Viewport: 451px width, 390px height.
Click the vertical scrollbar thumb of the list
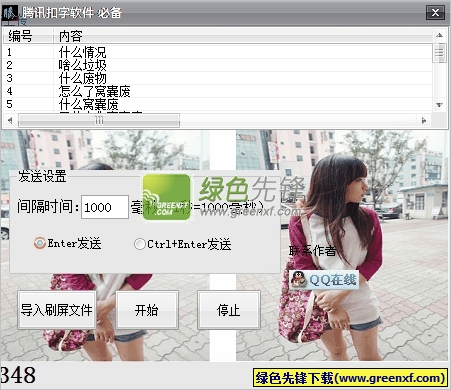[439, 53]
